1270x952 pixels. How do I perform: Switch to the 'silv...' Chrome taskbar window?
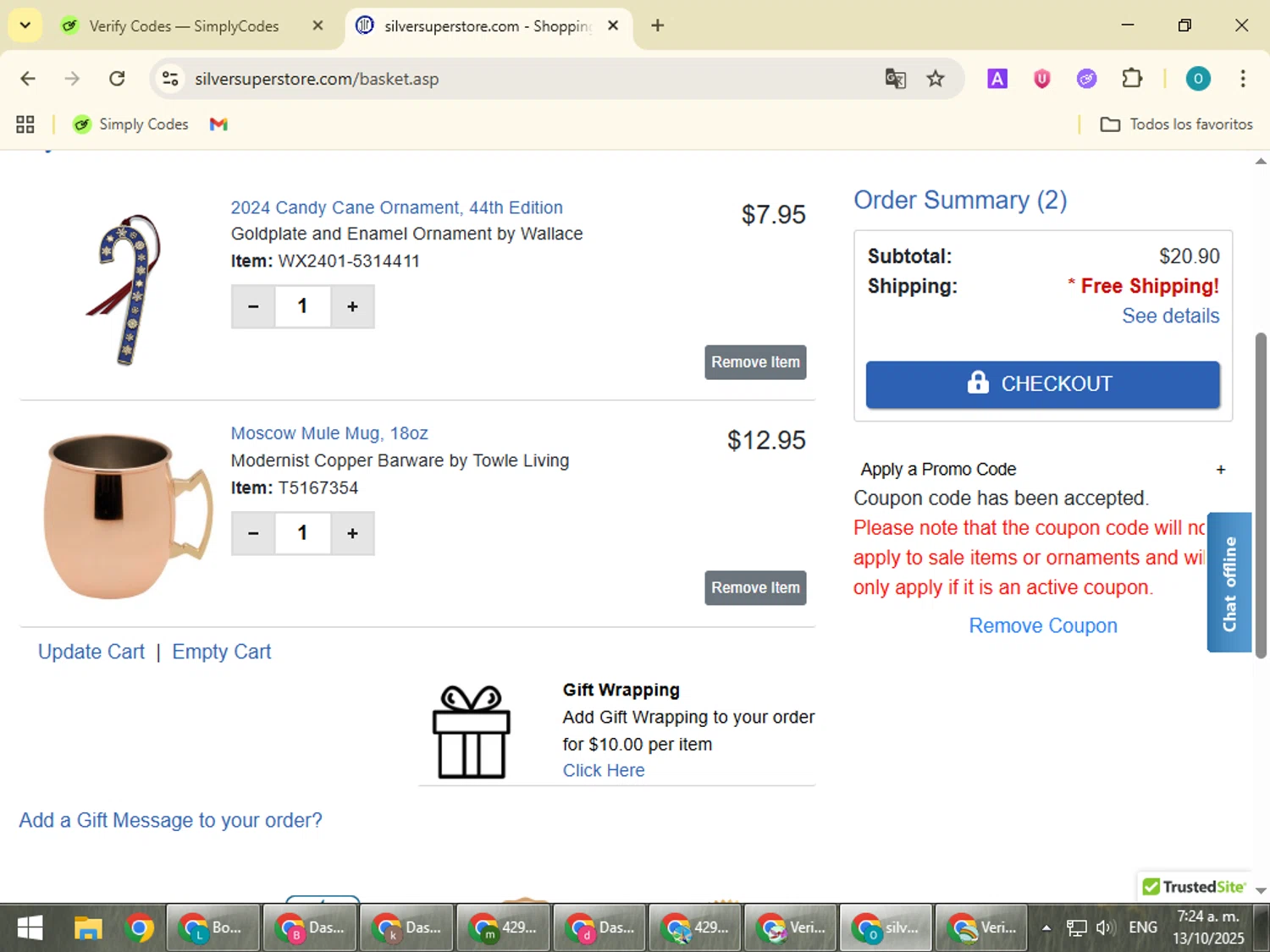pos(886,928)
